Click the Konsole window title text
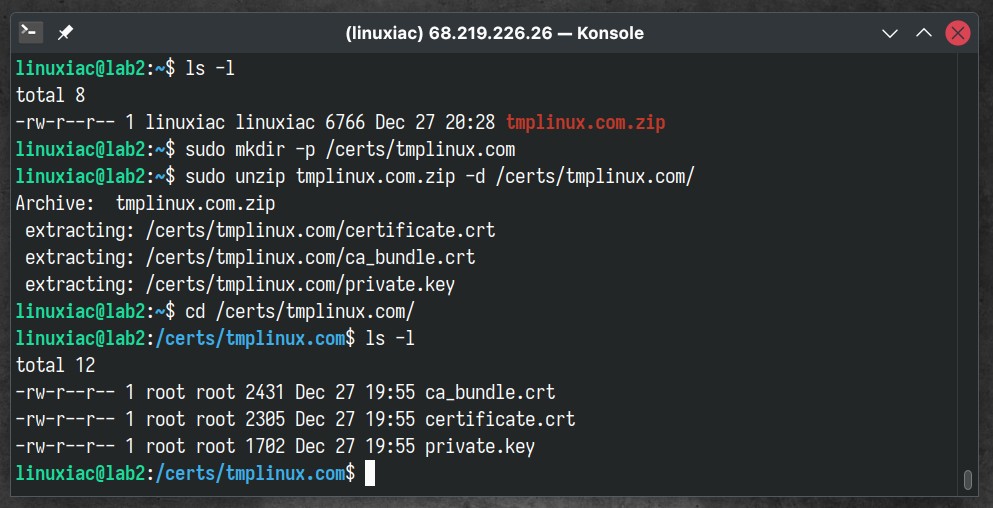This screenshot has width=993, height=508. click(x=495, y=33)
